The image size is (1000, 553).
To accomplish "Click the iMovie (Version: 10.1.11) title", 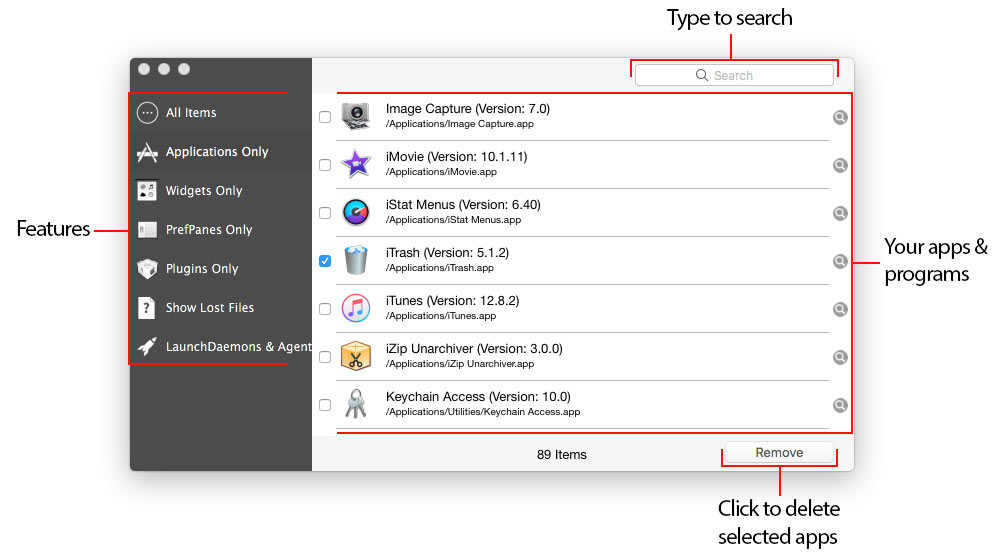I will 457,157.
